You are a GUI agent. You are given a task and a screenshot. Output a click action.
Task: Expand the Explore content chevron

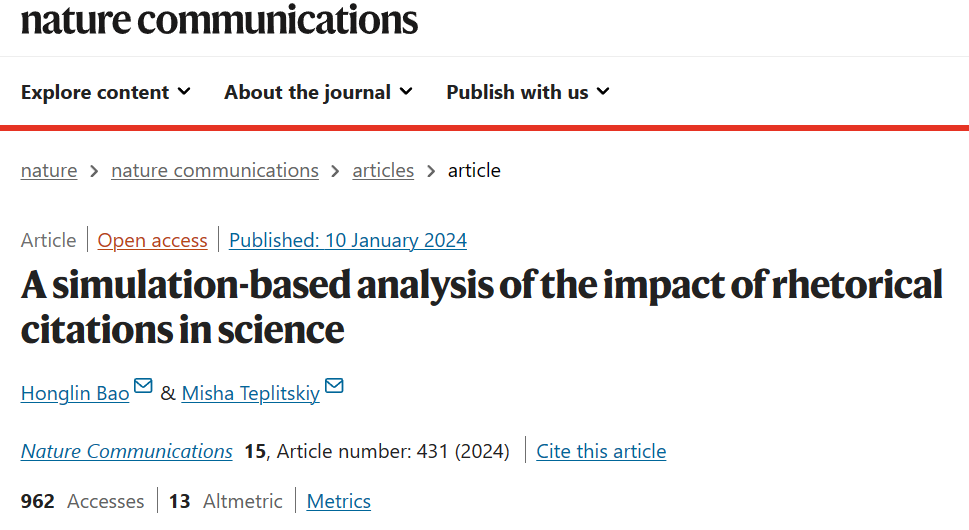tap(184, 92)
